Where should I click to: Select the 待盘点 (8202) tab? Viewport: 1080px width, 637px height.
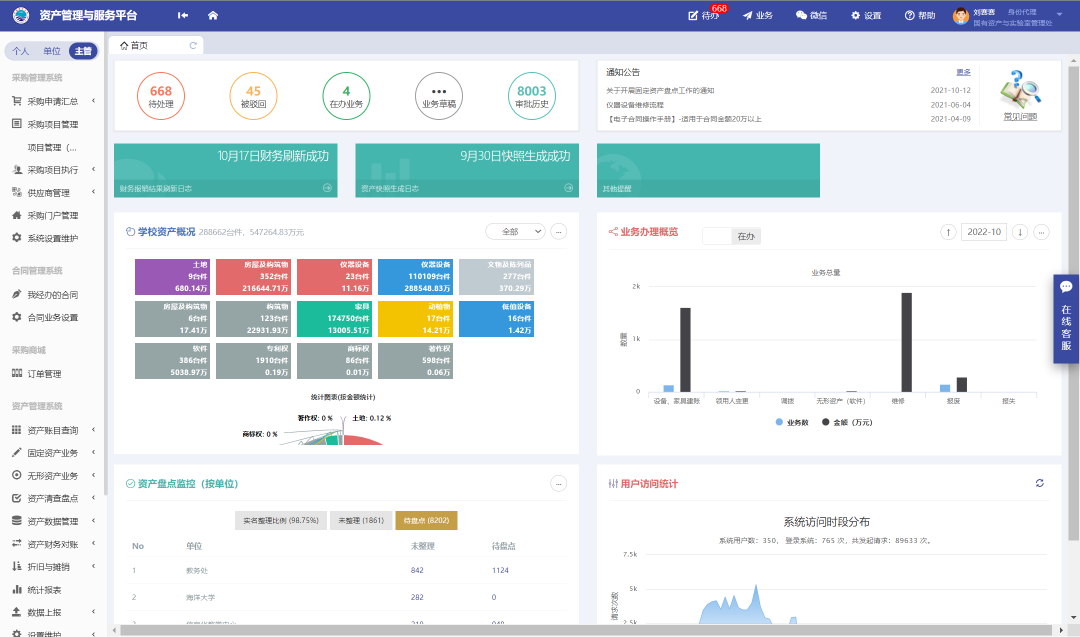426,521
